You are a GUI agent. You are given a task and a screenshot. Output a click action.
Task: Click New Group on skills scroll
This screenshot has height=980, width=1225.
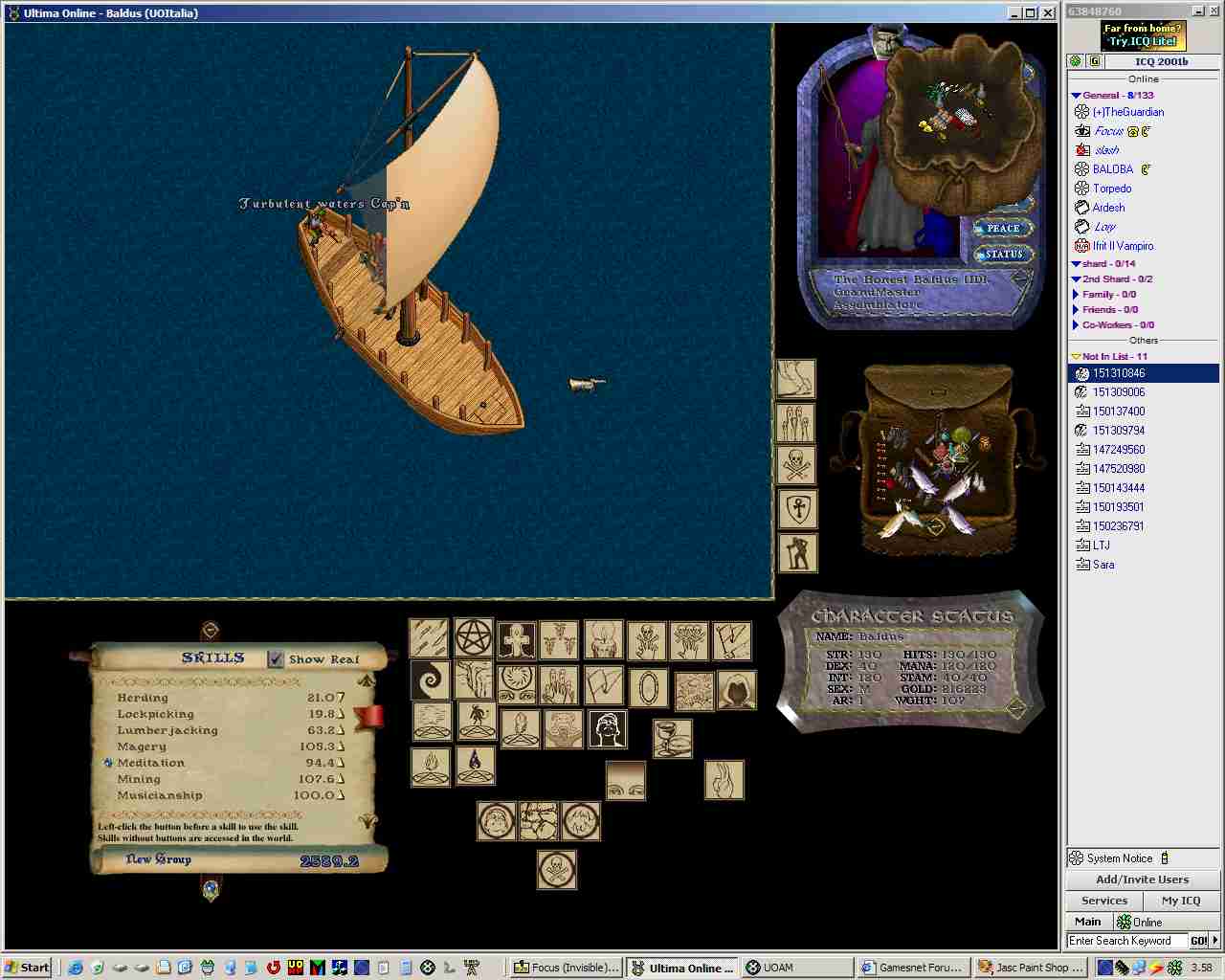click(159, 859)
